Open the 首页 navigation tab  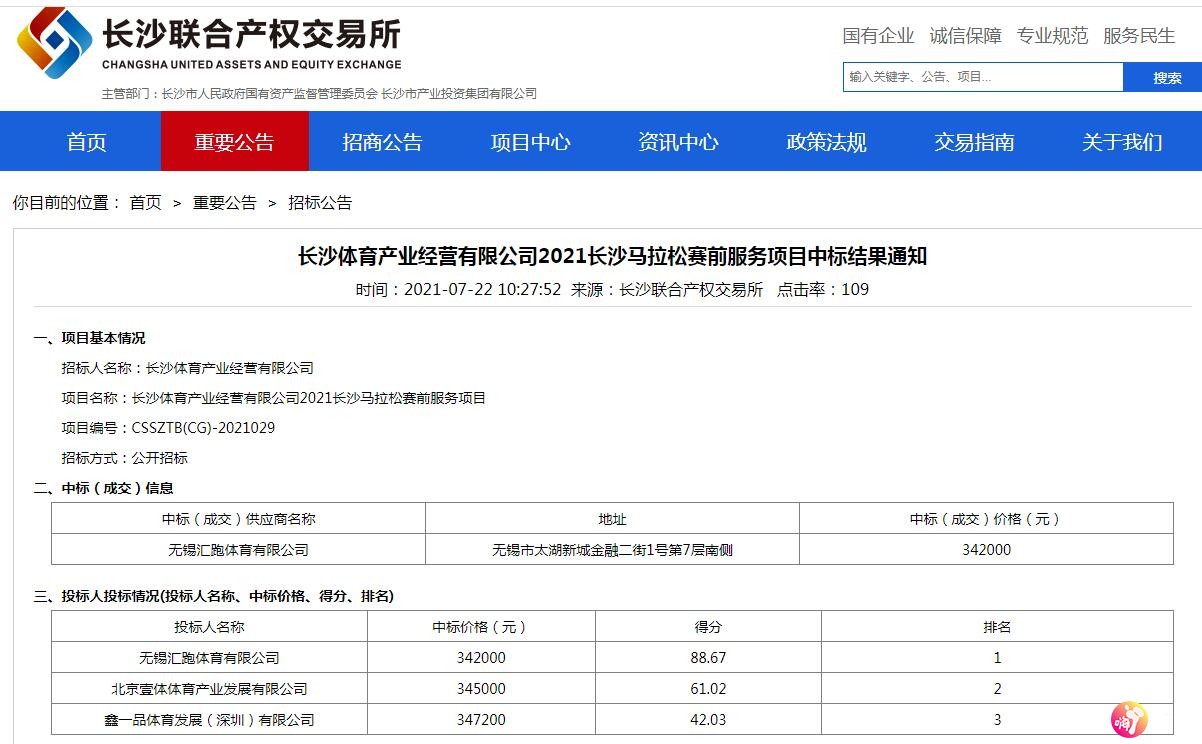pos(87,142)
